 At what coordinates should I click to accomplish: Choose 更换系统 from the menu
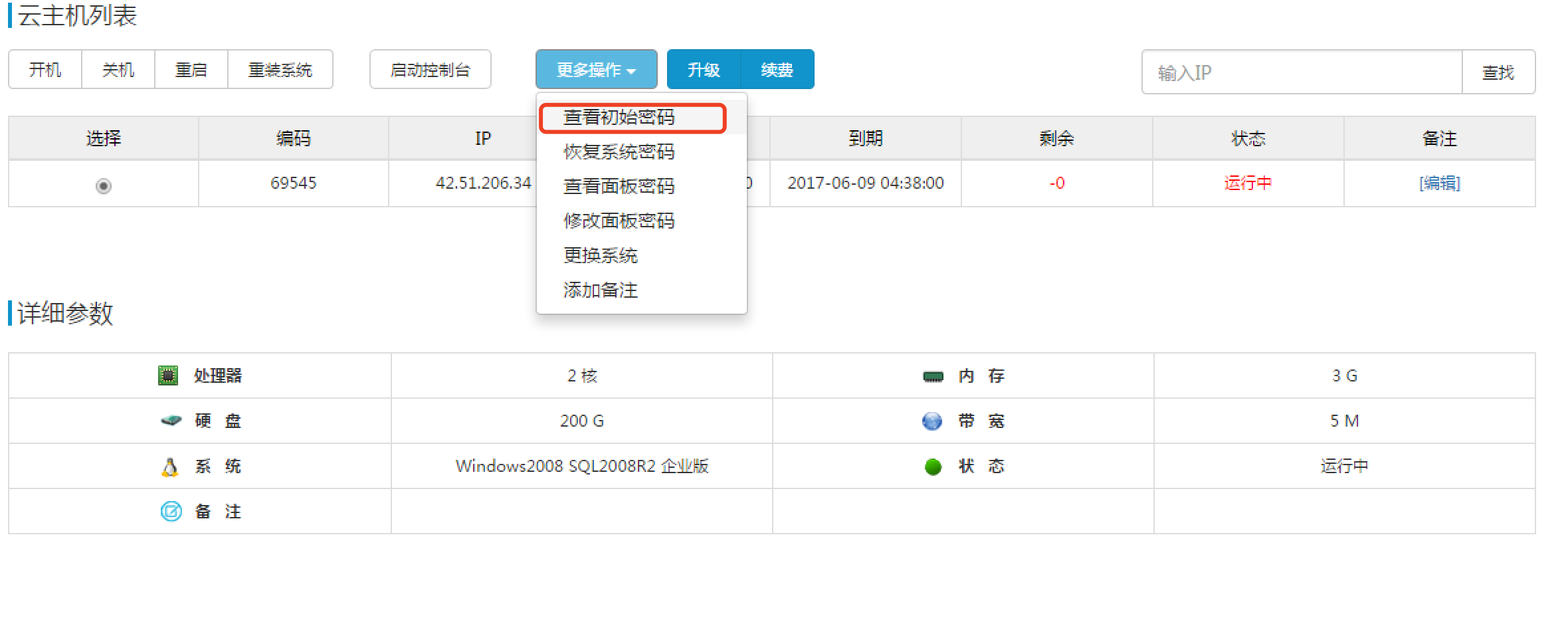pos(642,256)
